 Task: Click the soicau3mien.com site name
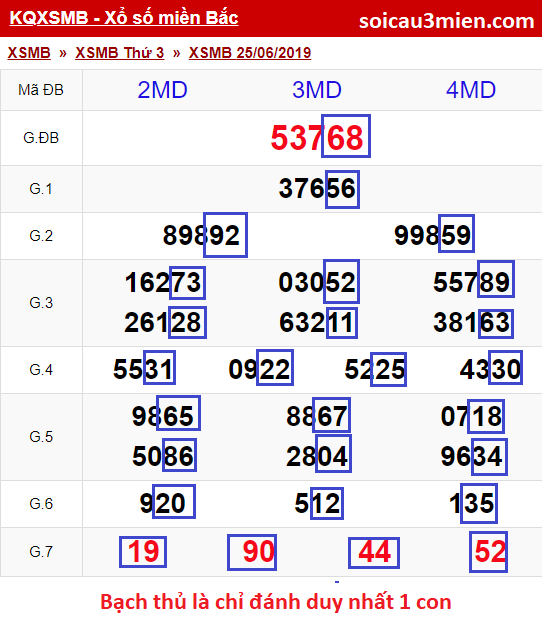click(446, 21)
